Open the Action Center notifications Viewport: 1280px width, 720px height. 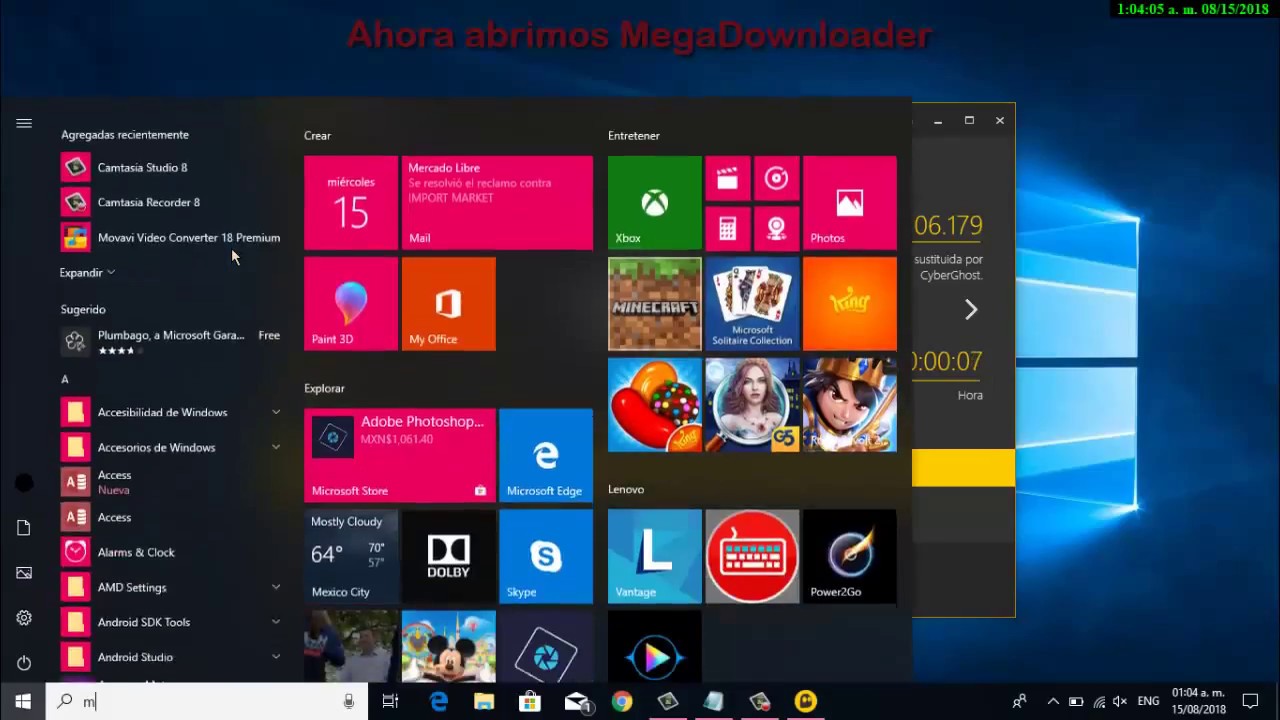(1250, 702)
